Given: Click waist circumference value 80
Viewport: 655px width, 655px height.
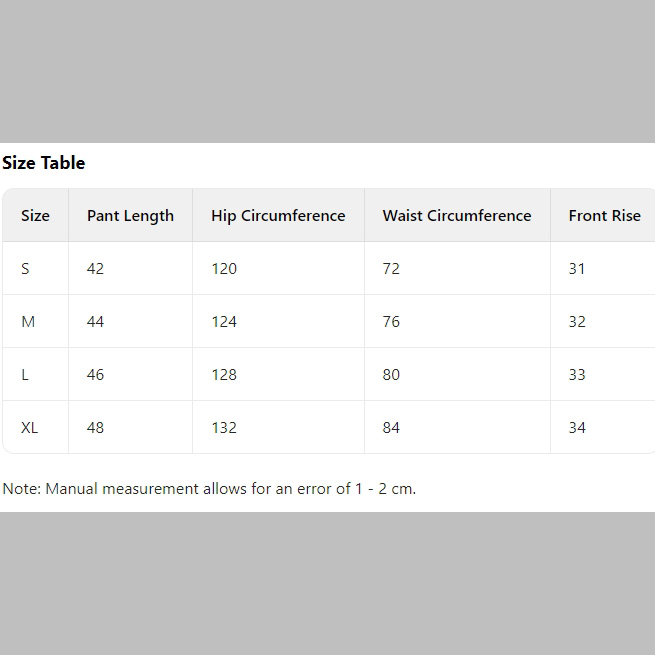Looking at the screenshot, I should [391, 375].
